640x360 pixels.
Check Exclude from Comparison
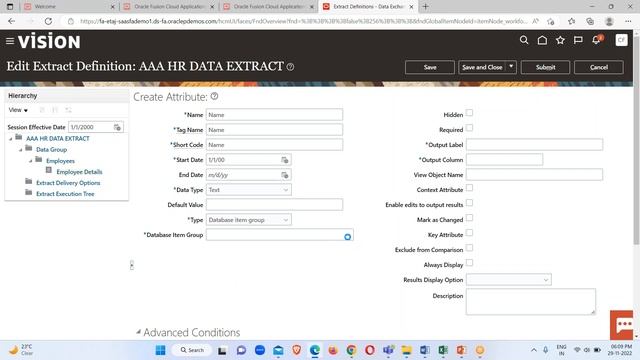click(469, 248)
